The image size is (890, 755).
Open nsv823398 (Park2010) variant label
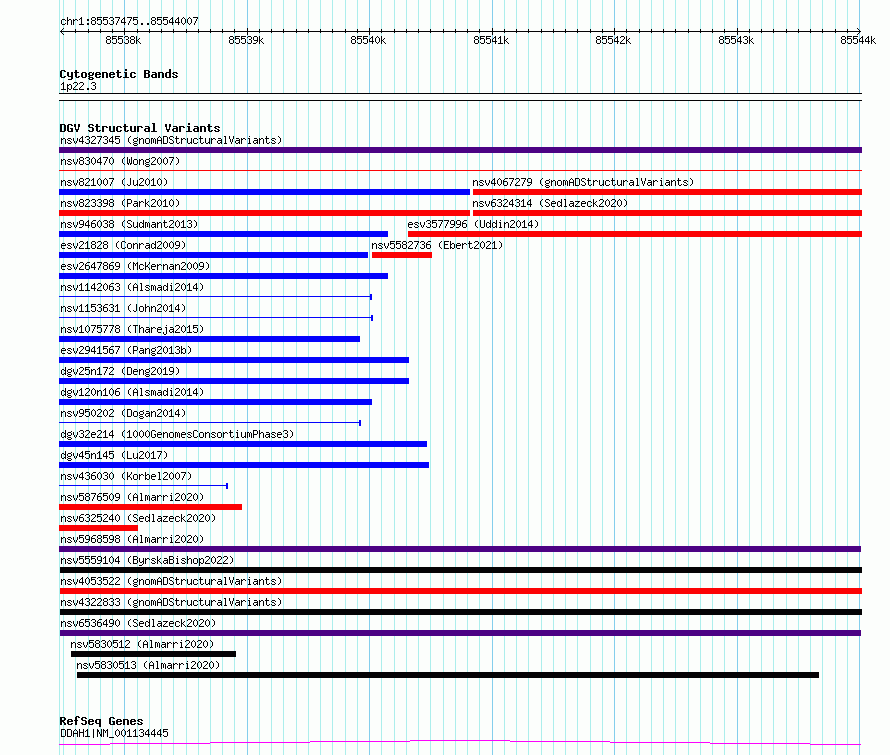120,203
